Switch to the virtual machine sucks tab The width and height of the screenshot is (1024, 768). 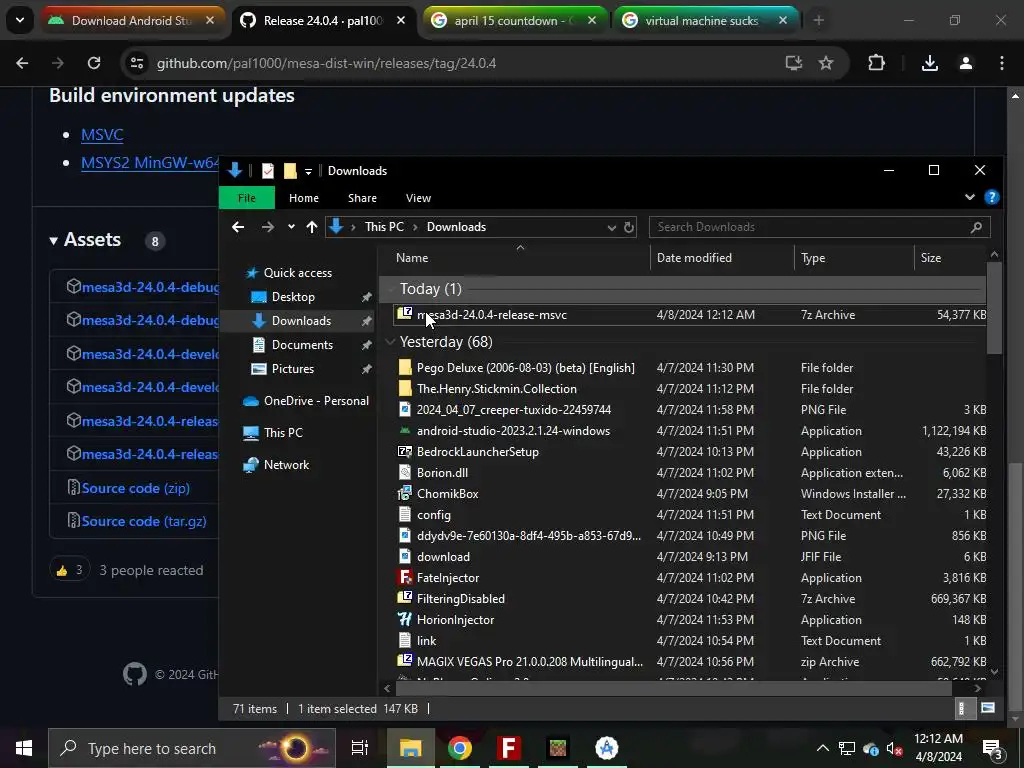coord(705,20)
